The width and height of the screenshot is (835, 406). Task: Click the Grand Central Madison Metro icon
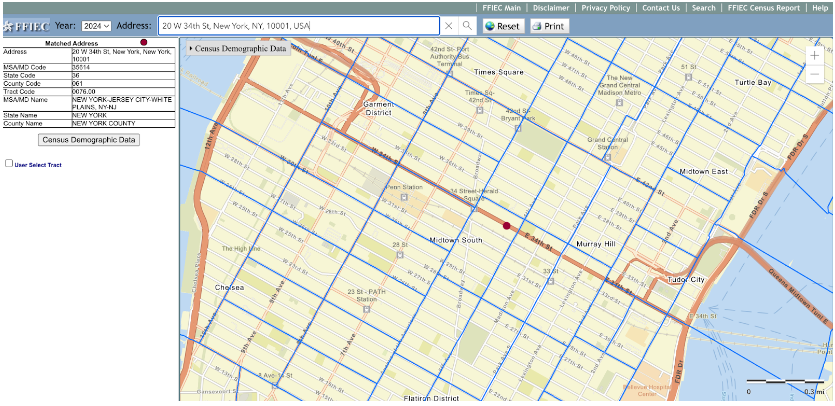click(619, 102)
